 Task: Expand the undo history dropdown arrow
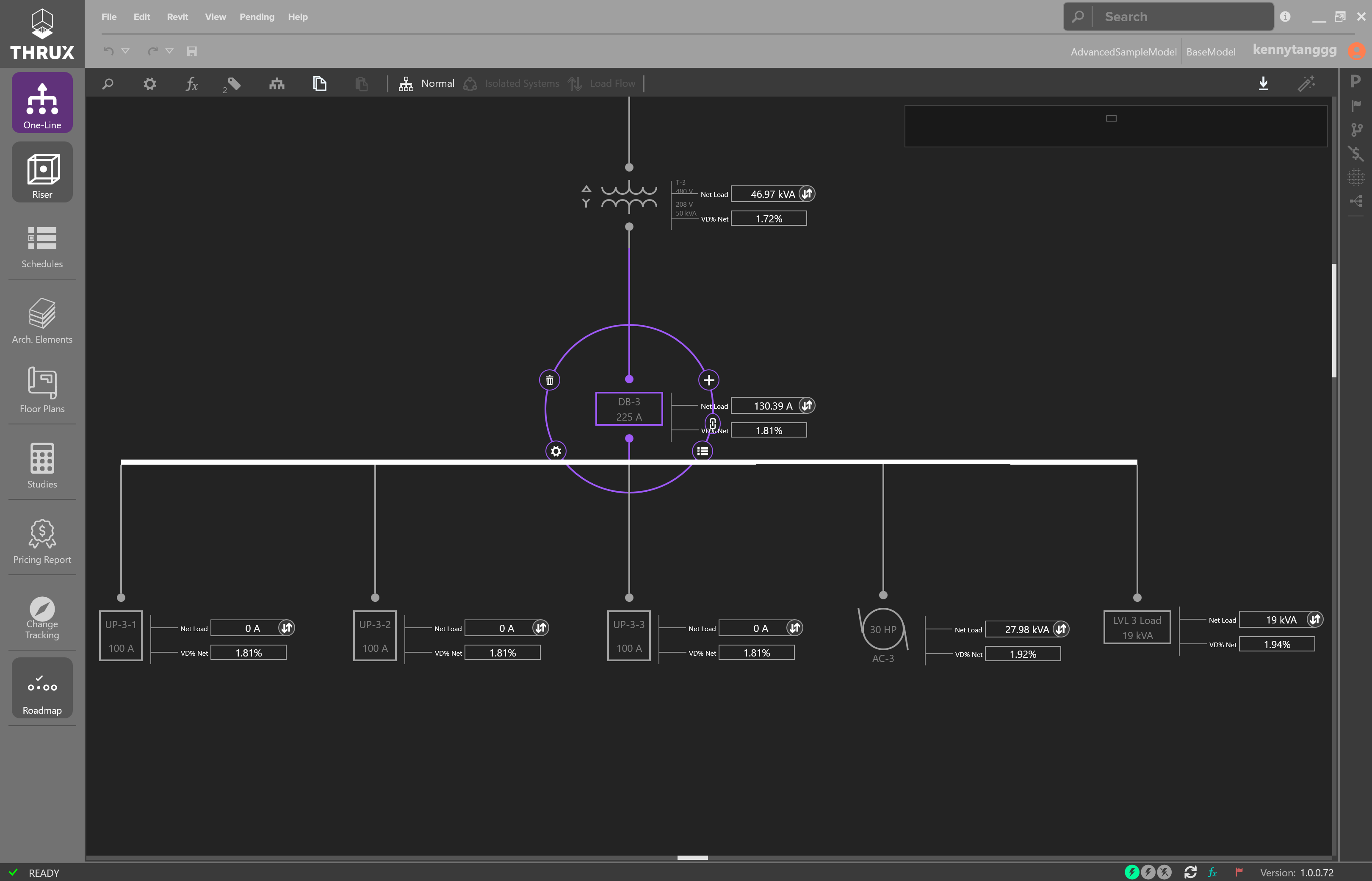pos(125,51)
